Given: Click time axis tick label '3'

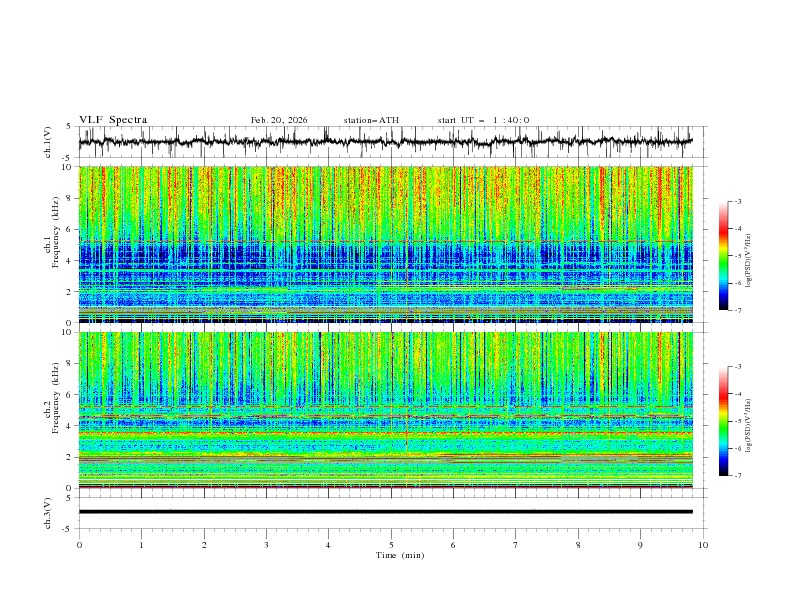Looking at the screenshot, I should pyautogui.click(x=266, y=545).
